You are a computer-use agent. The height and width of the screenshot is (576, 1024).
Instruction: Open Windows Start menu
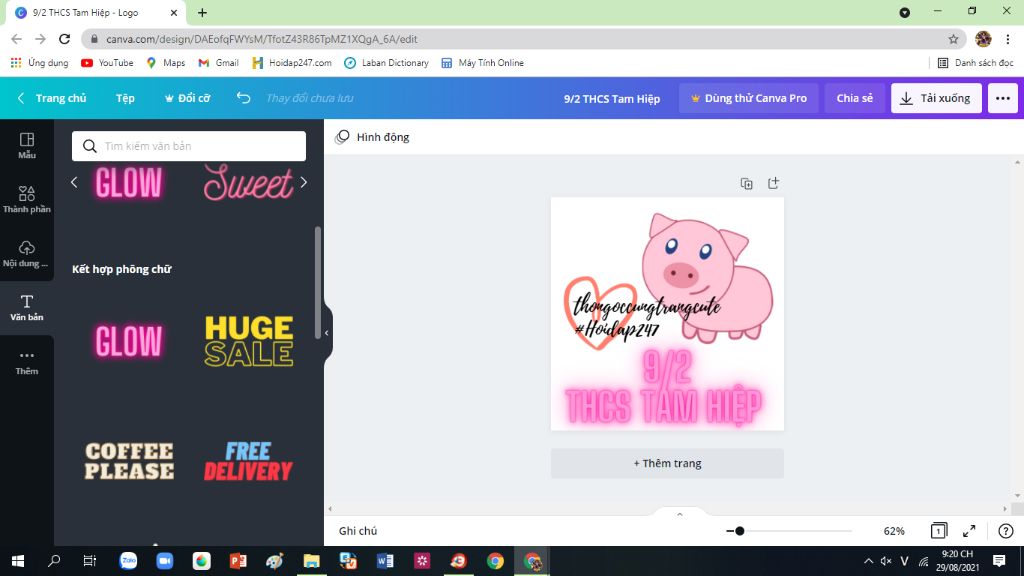(18, 561)
